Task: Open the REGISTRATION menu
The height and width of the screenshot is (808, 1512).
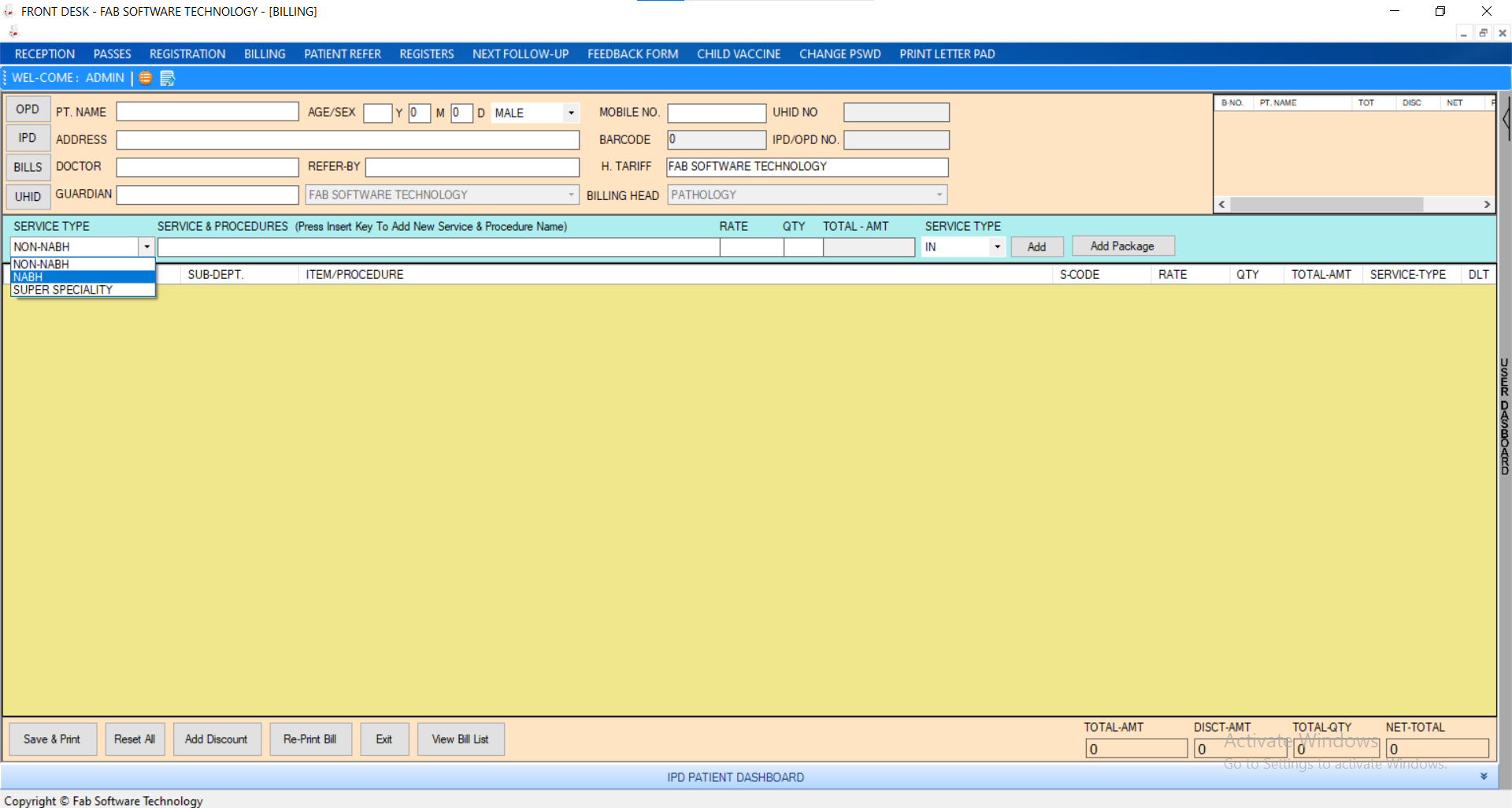Action: pos(187,54)
